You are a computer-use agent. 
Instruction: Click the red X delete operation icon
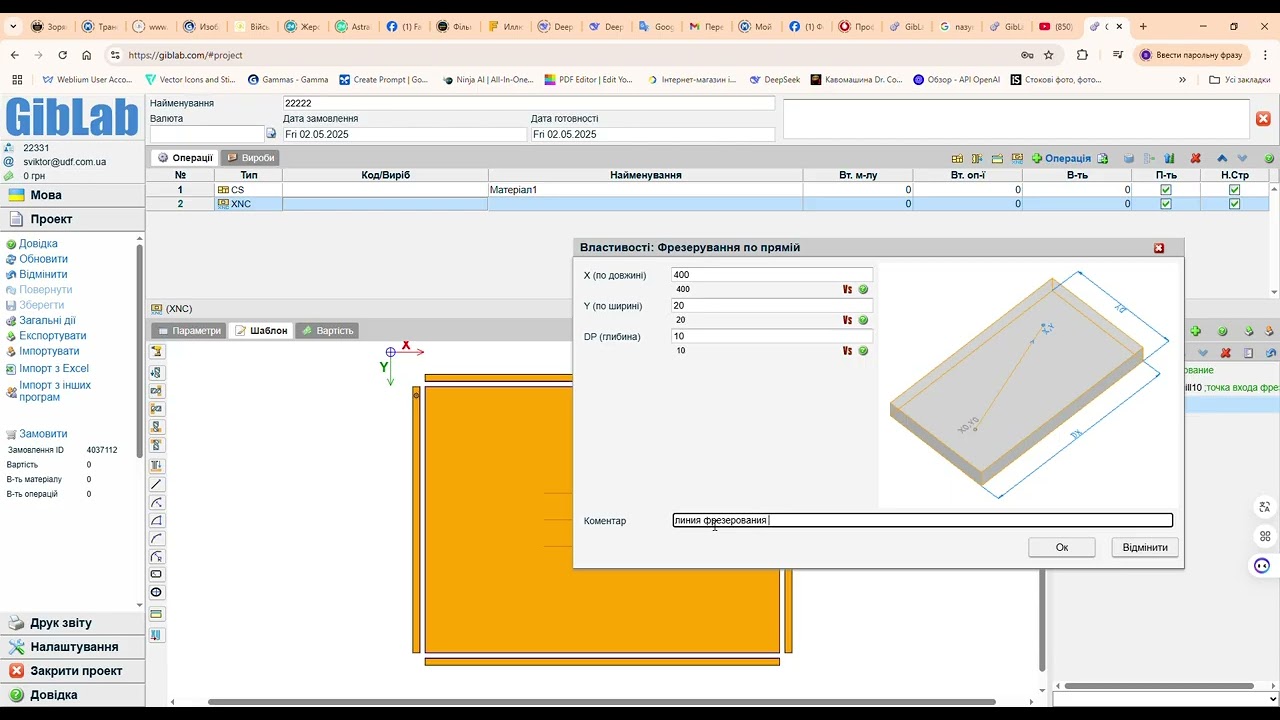(x=1195, y=158)
